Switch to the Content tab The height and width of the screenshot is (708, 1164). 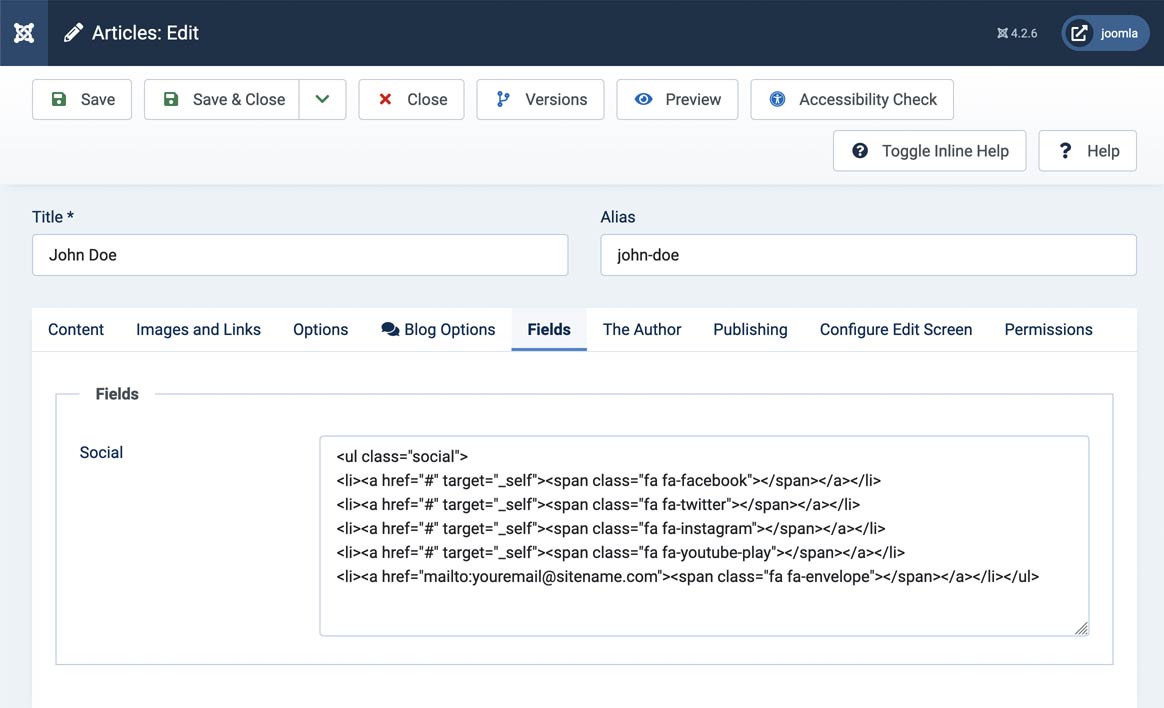[x=76, y=330]
